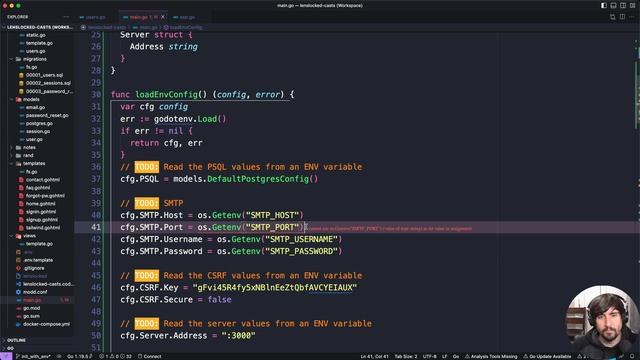Open go.sum file

click(31, 316)
